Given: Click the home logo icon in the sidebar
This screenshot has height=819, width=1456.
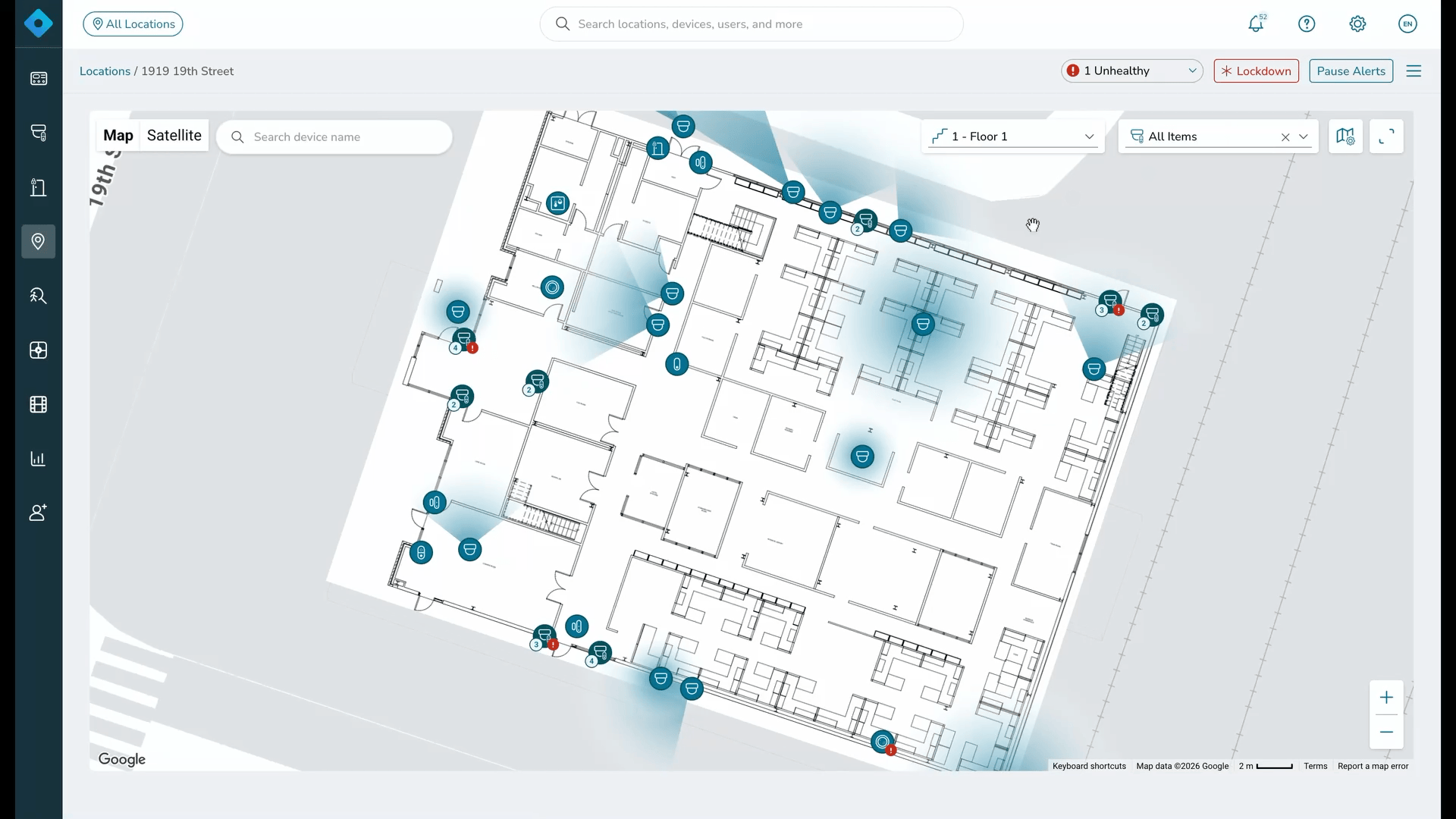Looking at the screenshot, I should point(38,24).
